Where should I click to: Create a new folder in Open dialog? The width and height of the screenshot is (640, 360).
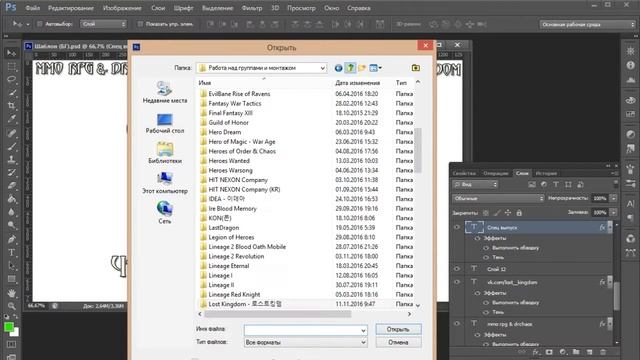362,68
